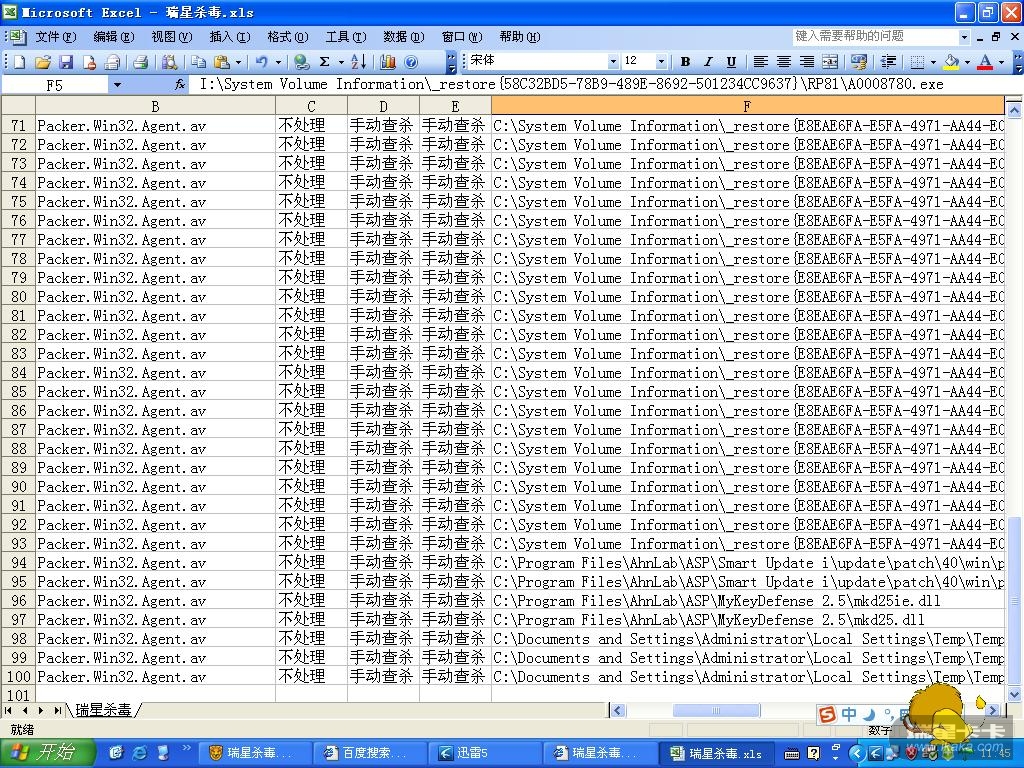Open the 工具 (Tools) menu
Image resolution: width=1024 pixels, height=768 pixels.
click(346, 37)
